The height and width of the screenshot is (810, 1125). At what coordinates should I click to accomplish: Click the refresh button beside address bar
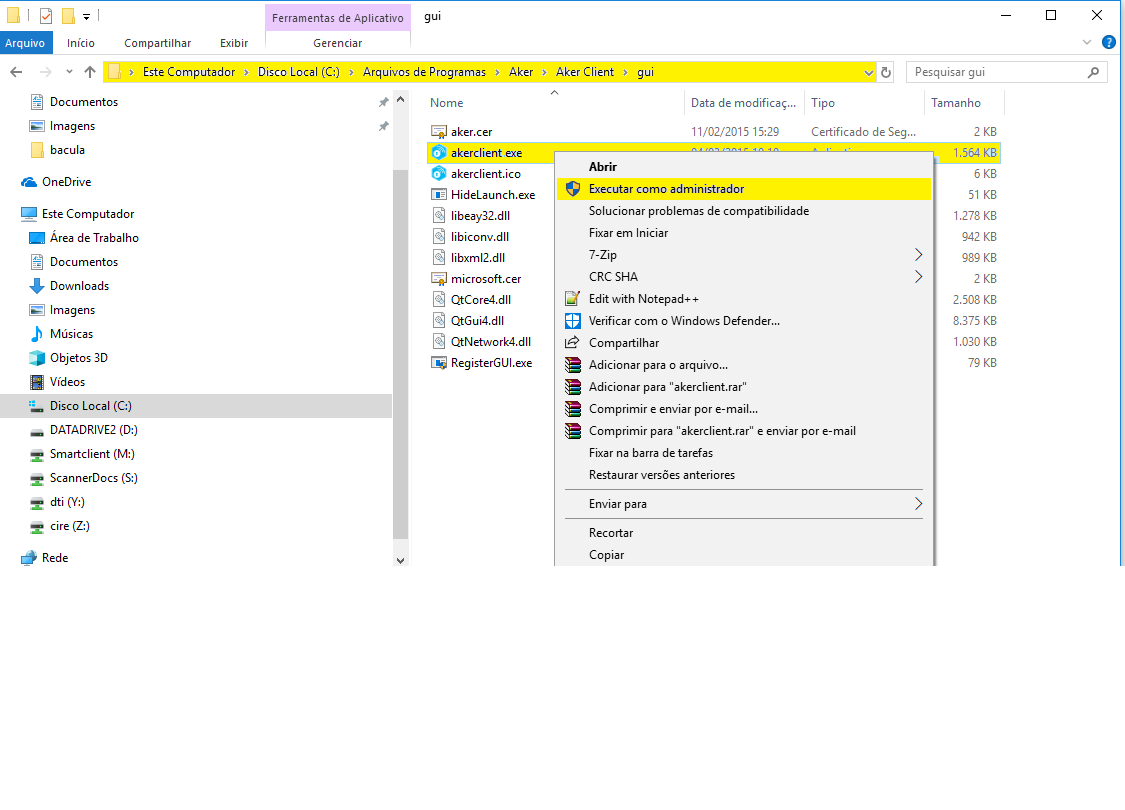[x=886, y=72]
